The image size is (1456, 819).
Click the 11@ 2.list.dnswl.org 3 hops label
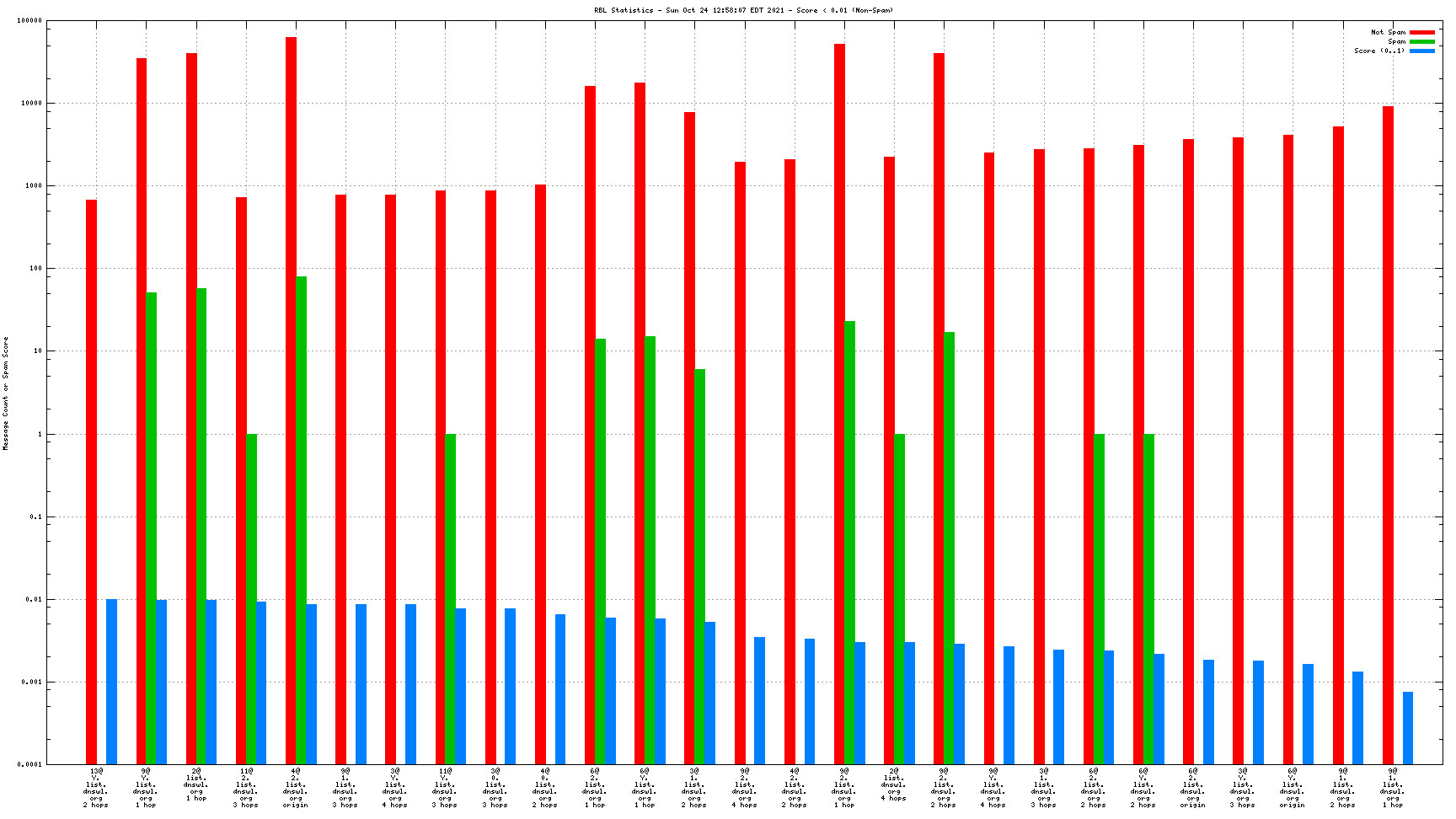coord(245,787)
